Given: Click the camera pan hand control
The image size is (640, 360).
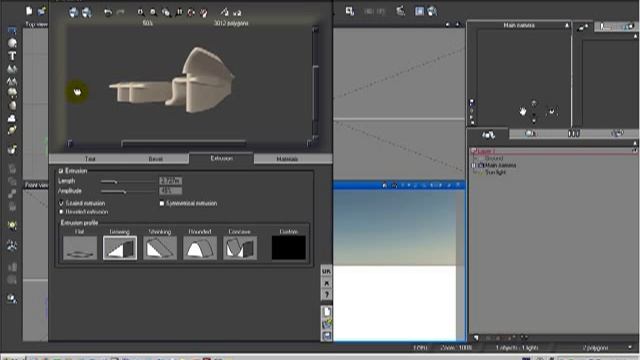Looking at the screenshot, I should [x=523, y=111].
